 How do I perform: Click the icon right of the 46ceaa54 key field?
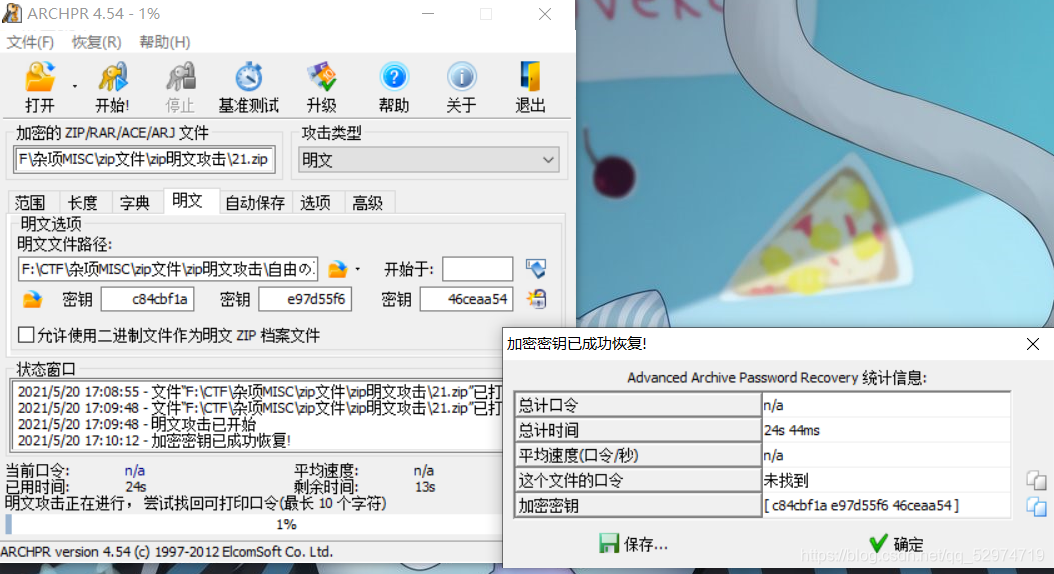pyautogui.click(x=536, y=298)
